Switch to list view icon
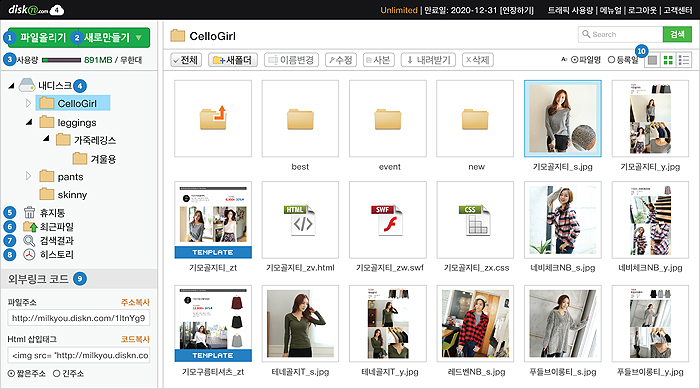700x389 pixels. point(684,60)
